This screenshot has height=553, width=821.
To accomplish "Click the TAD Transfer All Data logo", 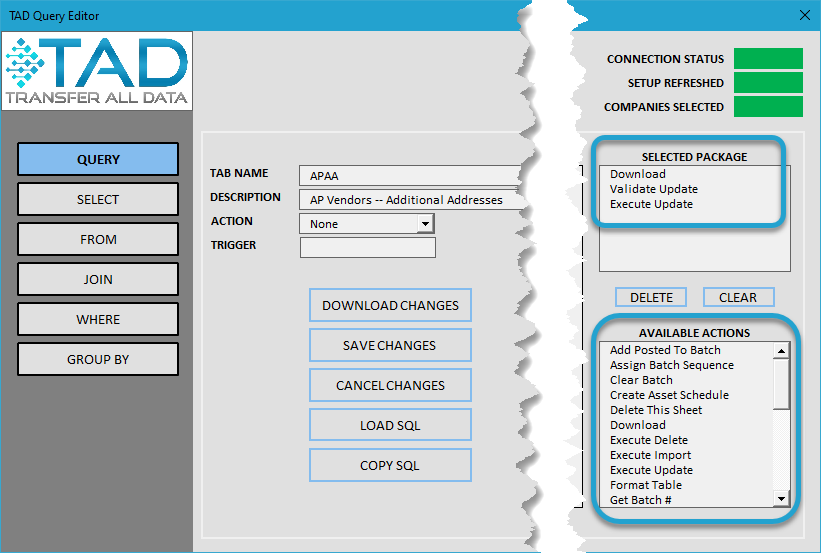I will [97, 71].
